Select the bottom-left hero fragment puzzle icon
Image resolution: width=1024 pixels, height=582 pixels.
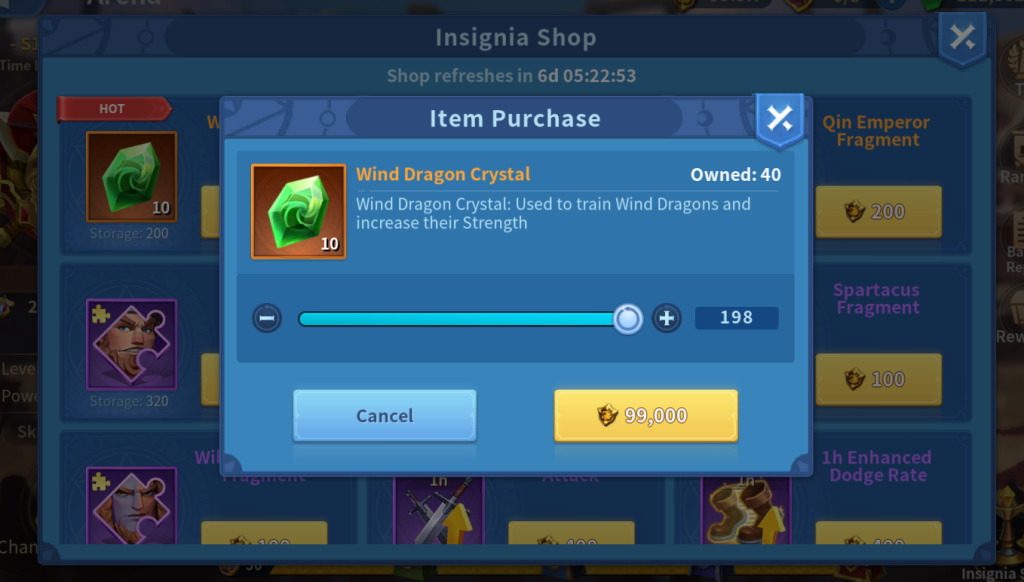(131, 506)
